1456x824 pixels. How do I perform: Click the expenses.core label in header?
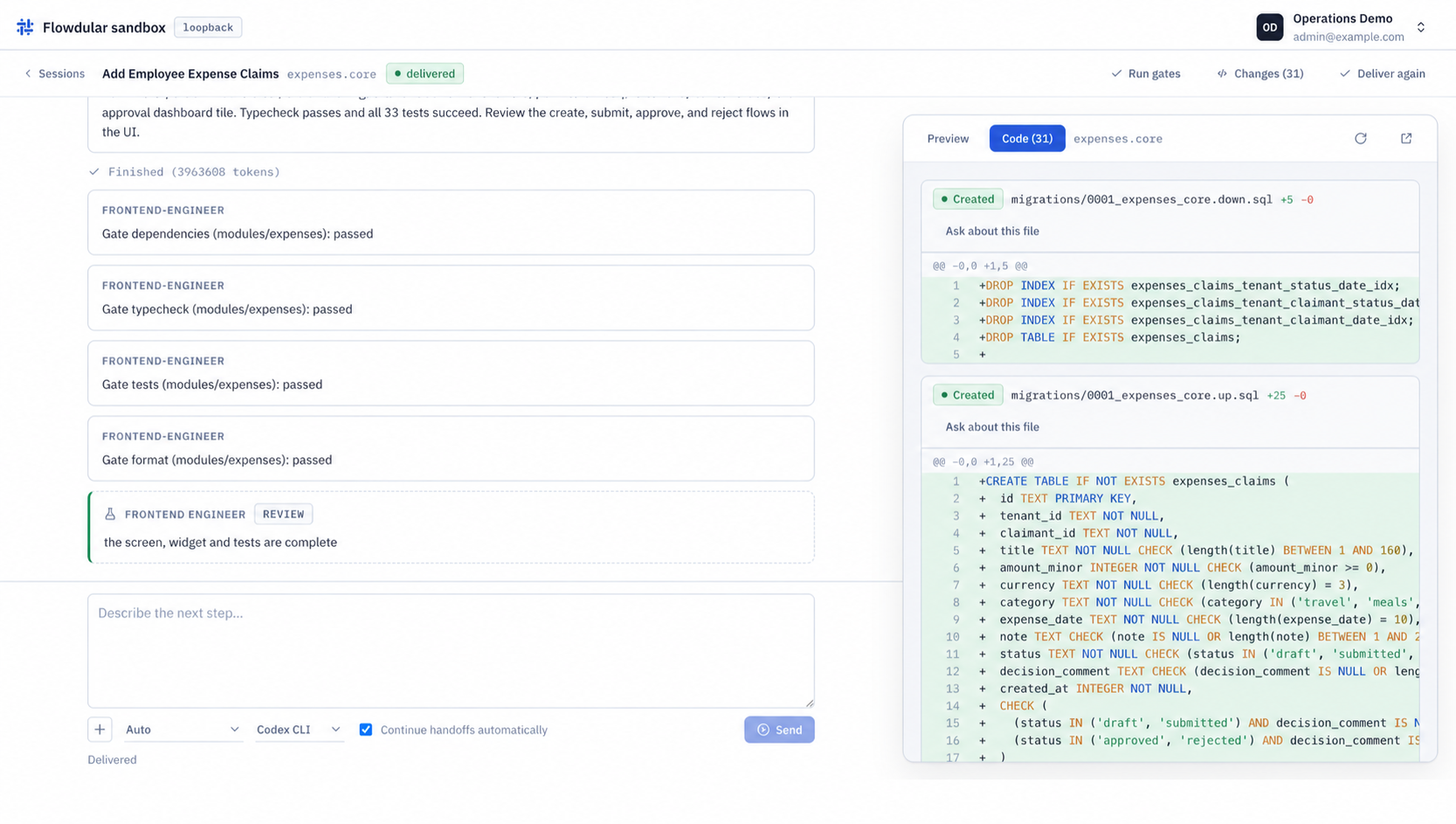tap(332, 74)
